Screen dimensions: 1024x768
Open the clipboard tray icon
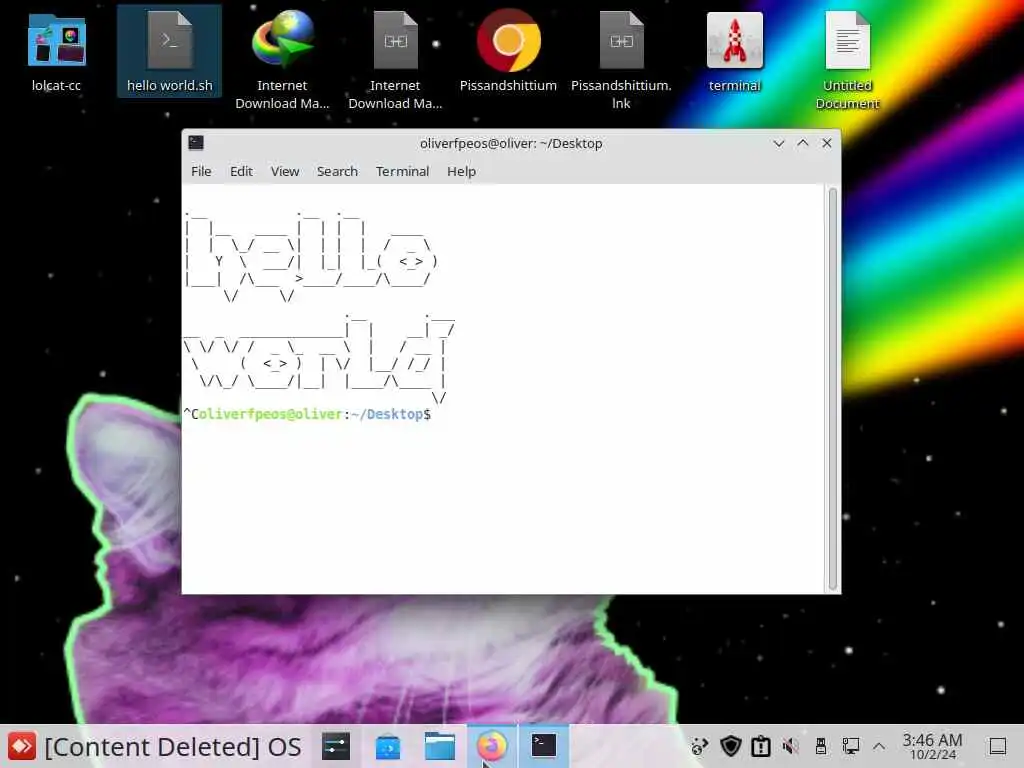(760, 746)
